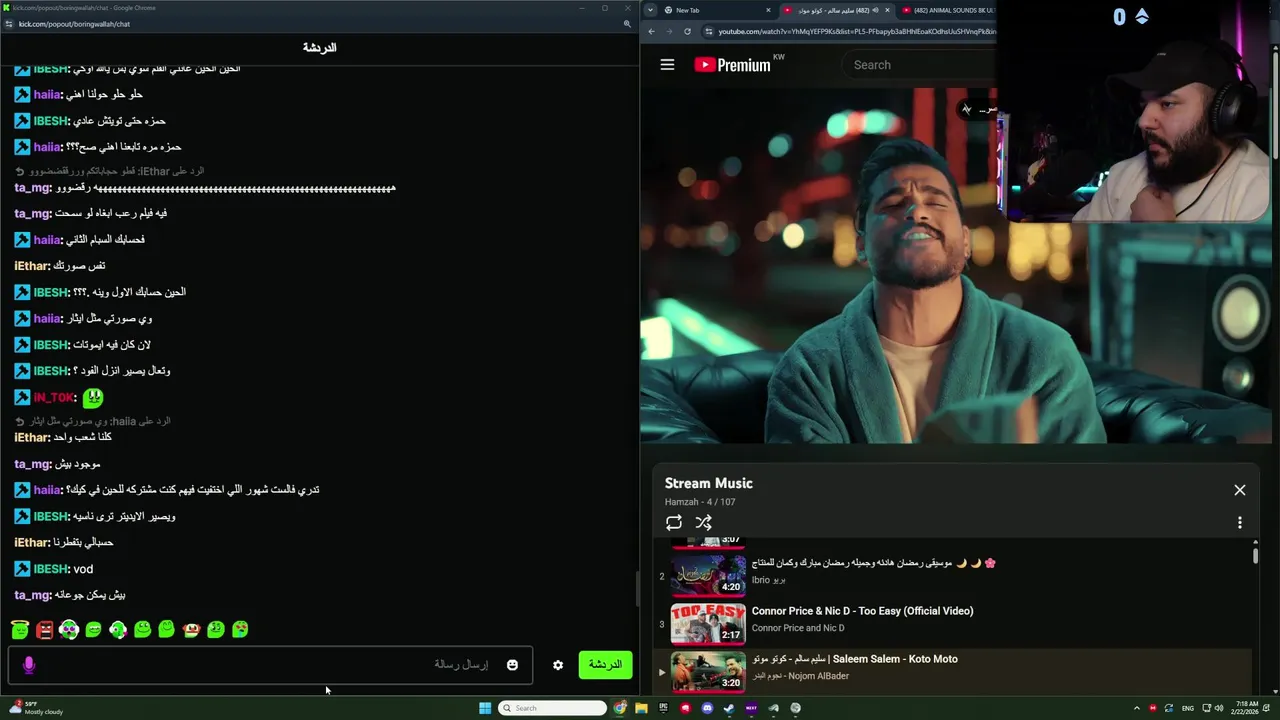Screen dimensions: 1280x720
Task: Open Discord from the taskbar
Action: click(x=707, y=708)
